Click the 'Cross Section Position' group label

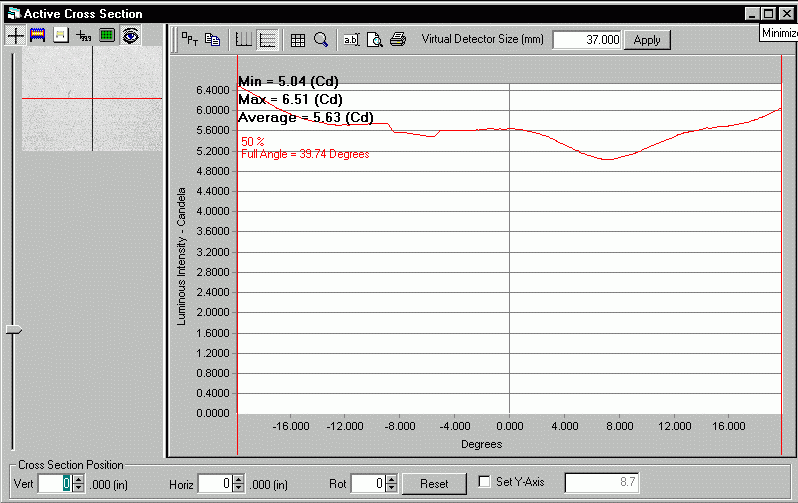[x=71, y=465]
